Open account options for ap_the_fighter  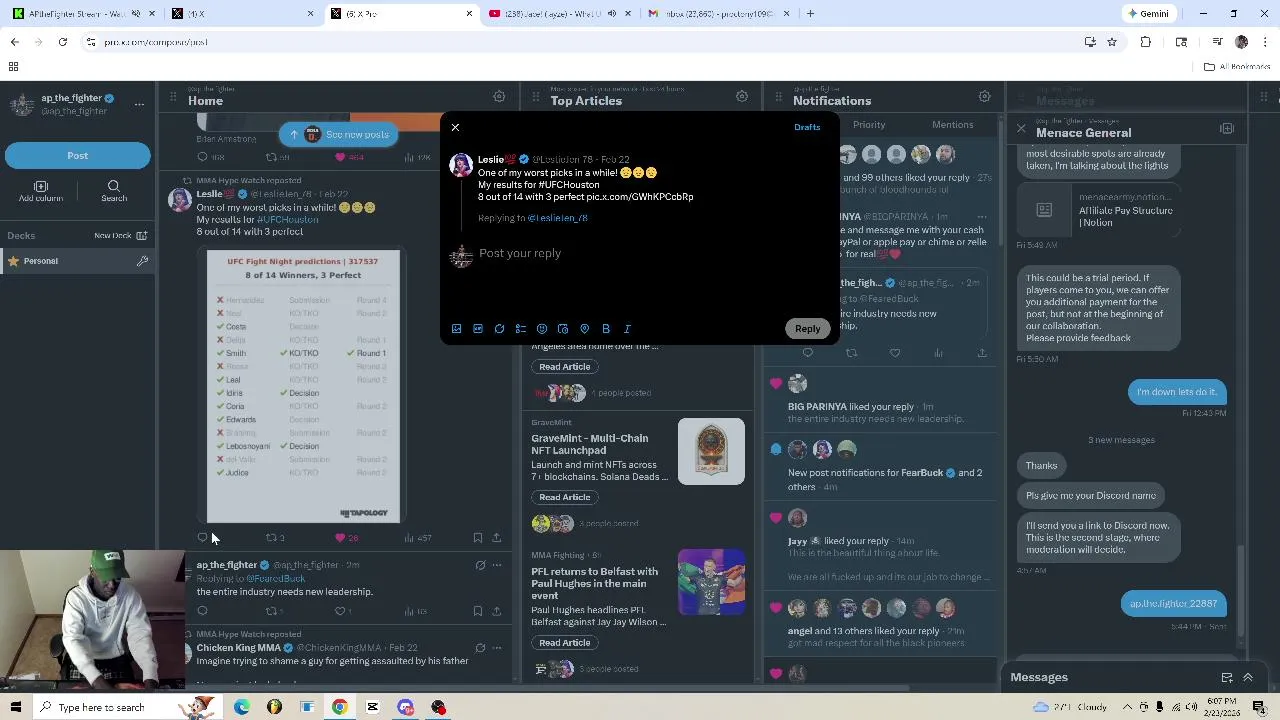tap(139, 104)
